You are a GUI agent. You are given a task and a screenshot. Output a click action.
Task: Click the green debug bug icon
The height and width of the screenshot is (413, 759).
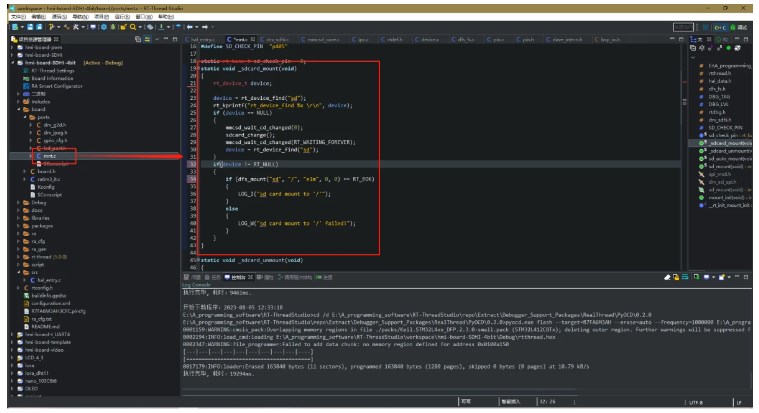coord(113,27)
